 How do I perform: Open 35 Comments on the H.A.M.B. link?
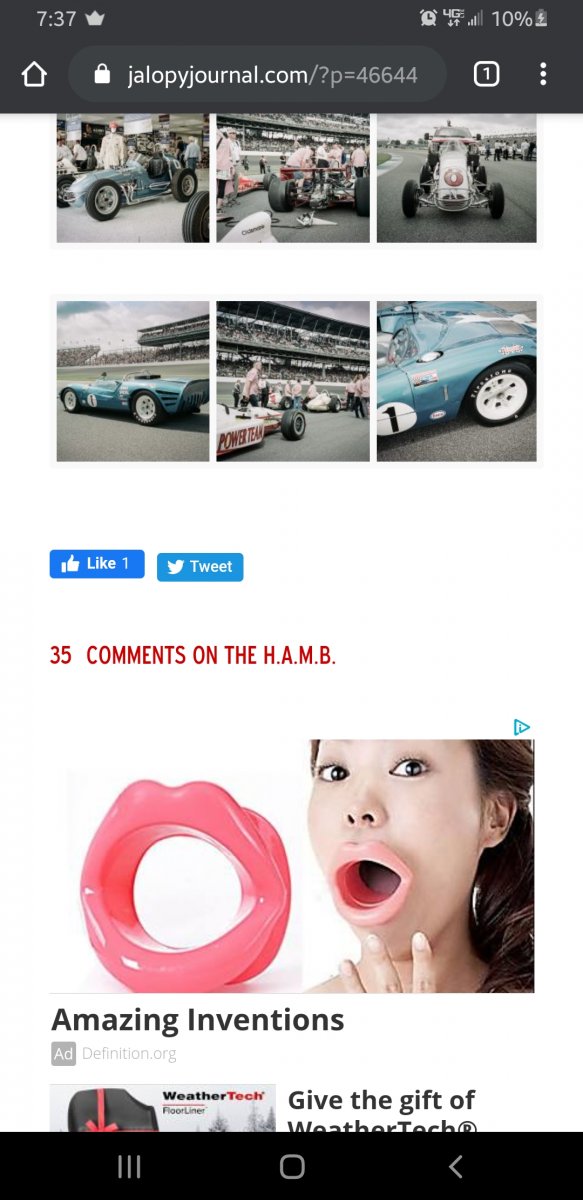(193, 656)
